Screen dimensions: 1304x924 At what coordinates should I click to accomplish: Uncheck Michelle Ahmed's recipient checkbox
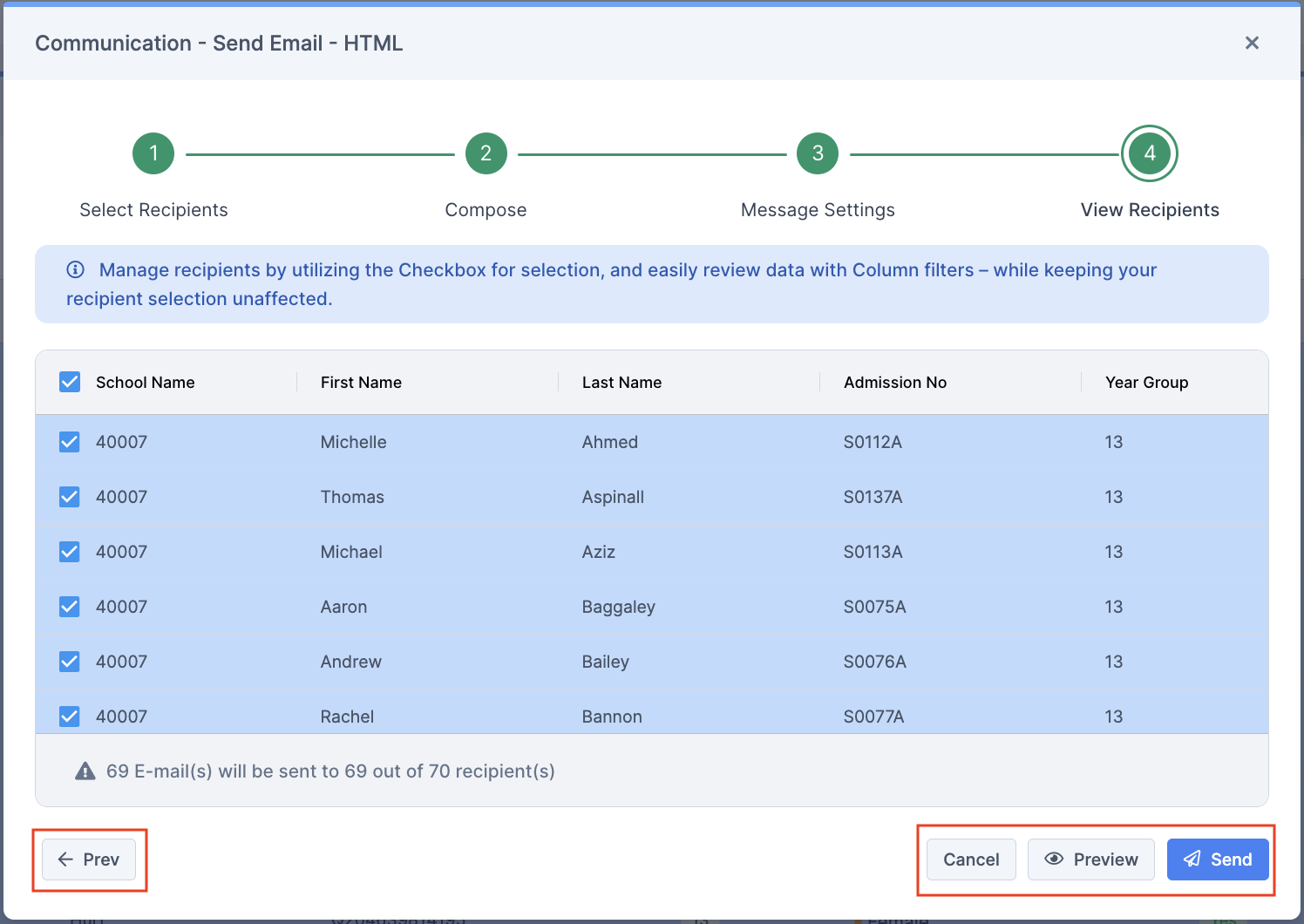[69, 442]
